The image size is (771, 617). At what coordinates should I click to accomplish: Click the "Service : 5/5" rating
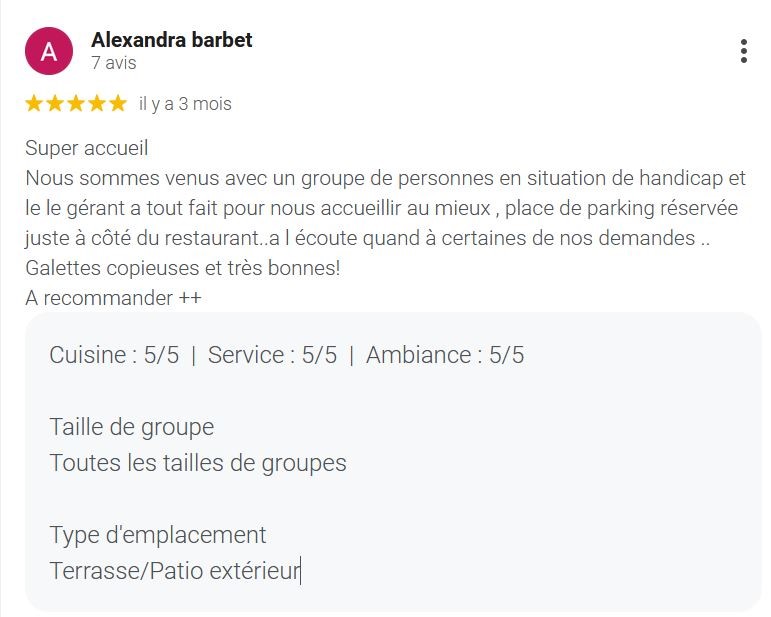272,355
